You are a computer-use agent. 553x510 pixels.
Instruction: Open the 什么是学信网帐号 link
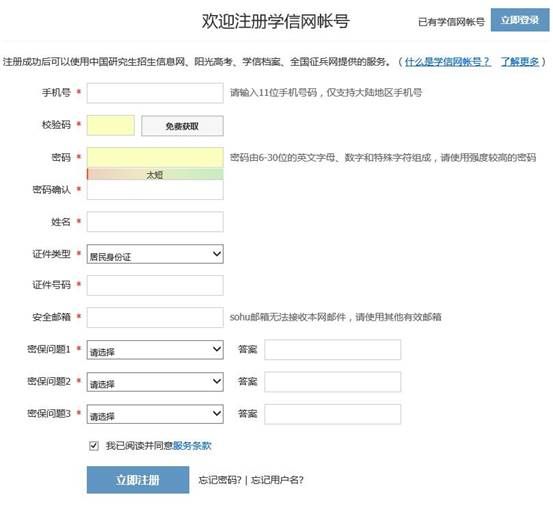(448, 62)
